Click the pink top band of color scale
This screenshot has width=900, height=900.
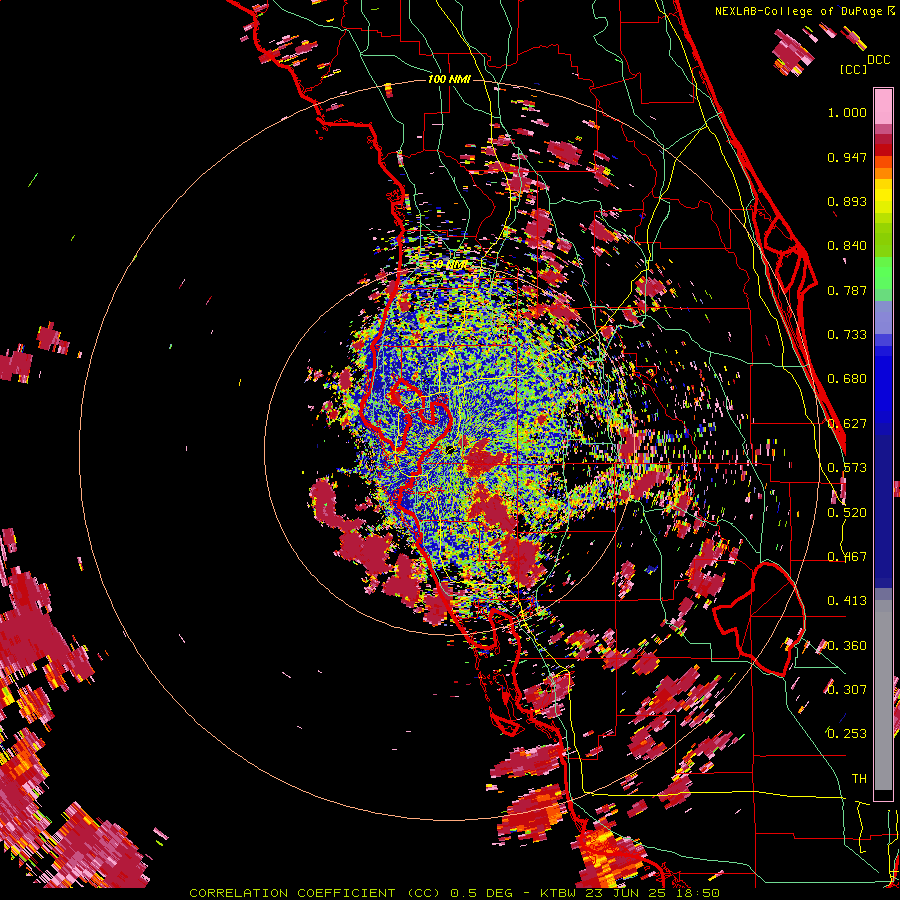coord(883,106)
